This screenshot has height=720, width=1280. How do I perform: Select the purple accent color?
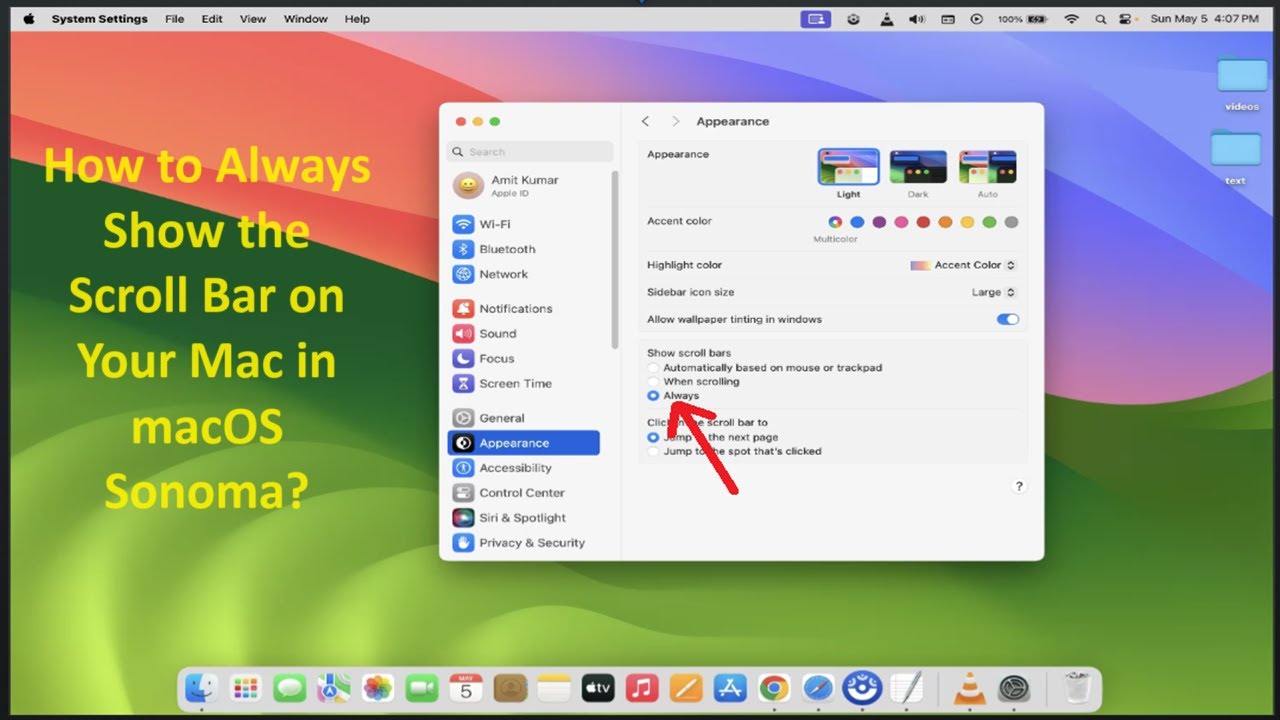[879, 222]
